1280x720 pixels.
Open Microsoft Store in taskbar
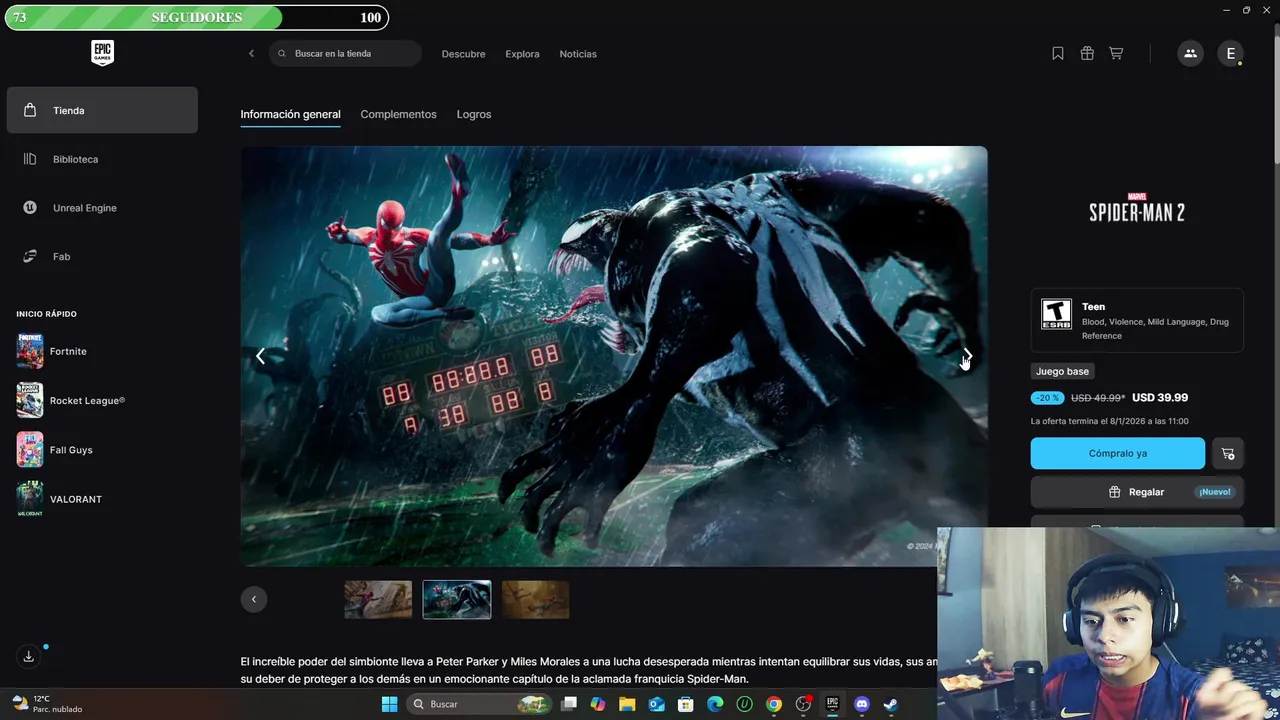[686, 704]
